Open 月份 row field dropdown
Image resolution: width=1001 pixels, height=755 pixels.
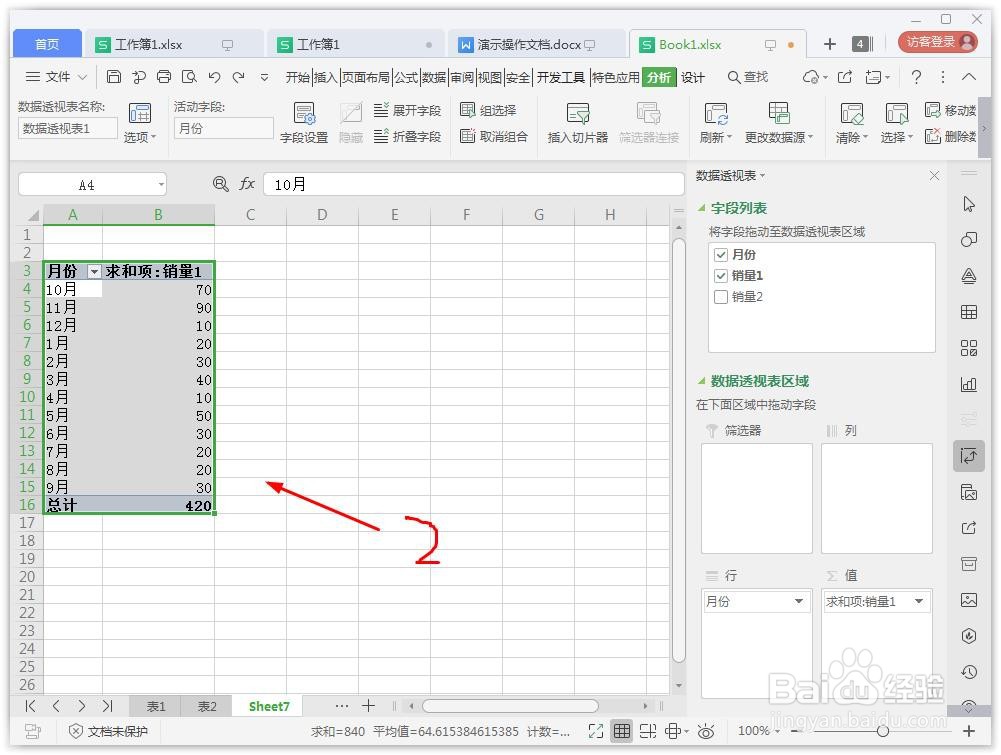[798, 601]
